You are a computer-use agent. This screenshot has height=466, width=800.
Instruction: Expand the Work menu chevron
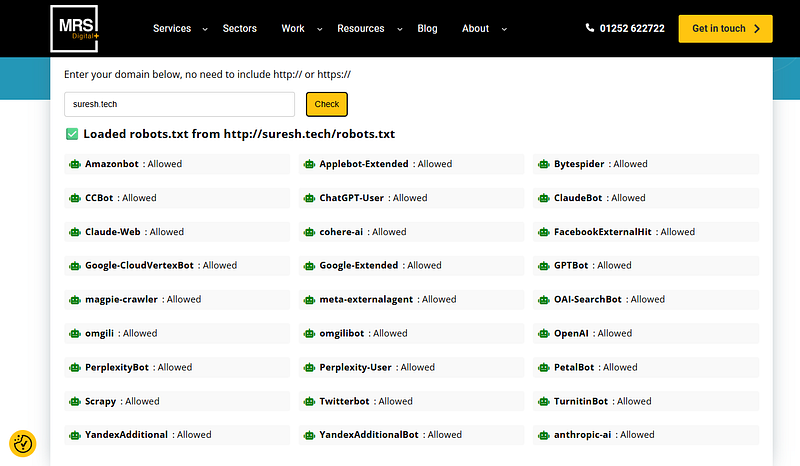(320, 29)
